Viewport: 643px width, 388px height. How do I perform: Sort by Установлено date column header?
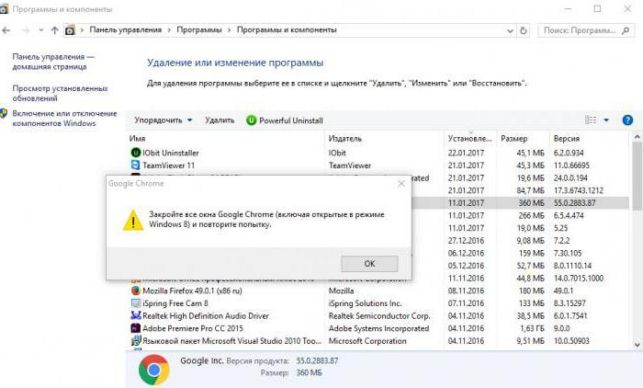pos(470,139)
